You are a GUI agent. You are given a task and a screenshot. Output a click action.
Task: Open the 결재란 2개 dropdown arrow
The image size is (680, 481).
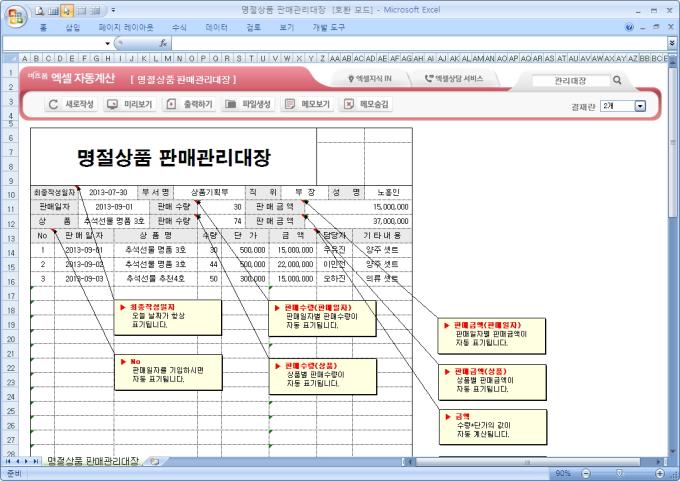(640, 106)
